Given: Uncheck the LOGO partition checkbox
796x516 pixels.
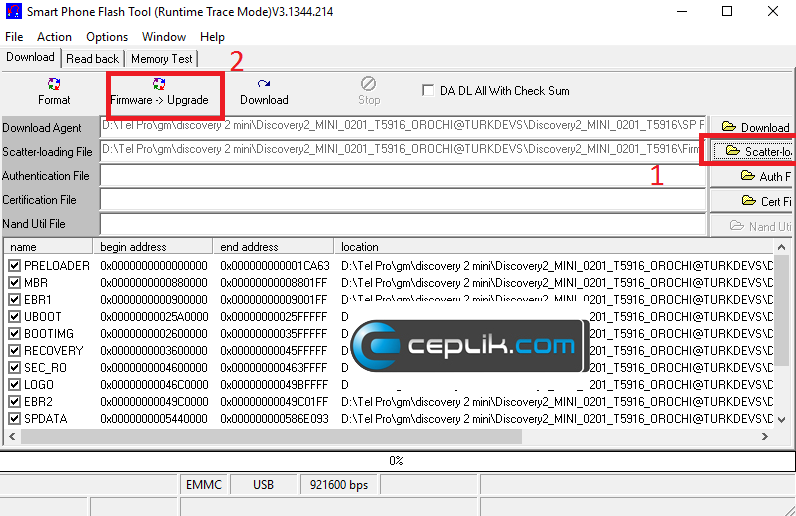Looking at the screenshot, I should coord(14,384).
